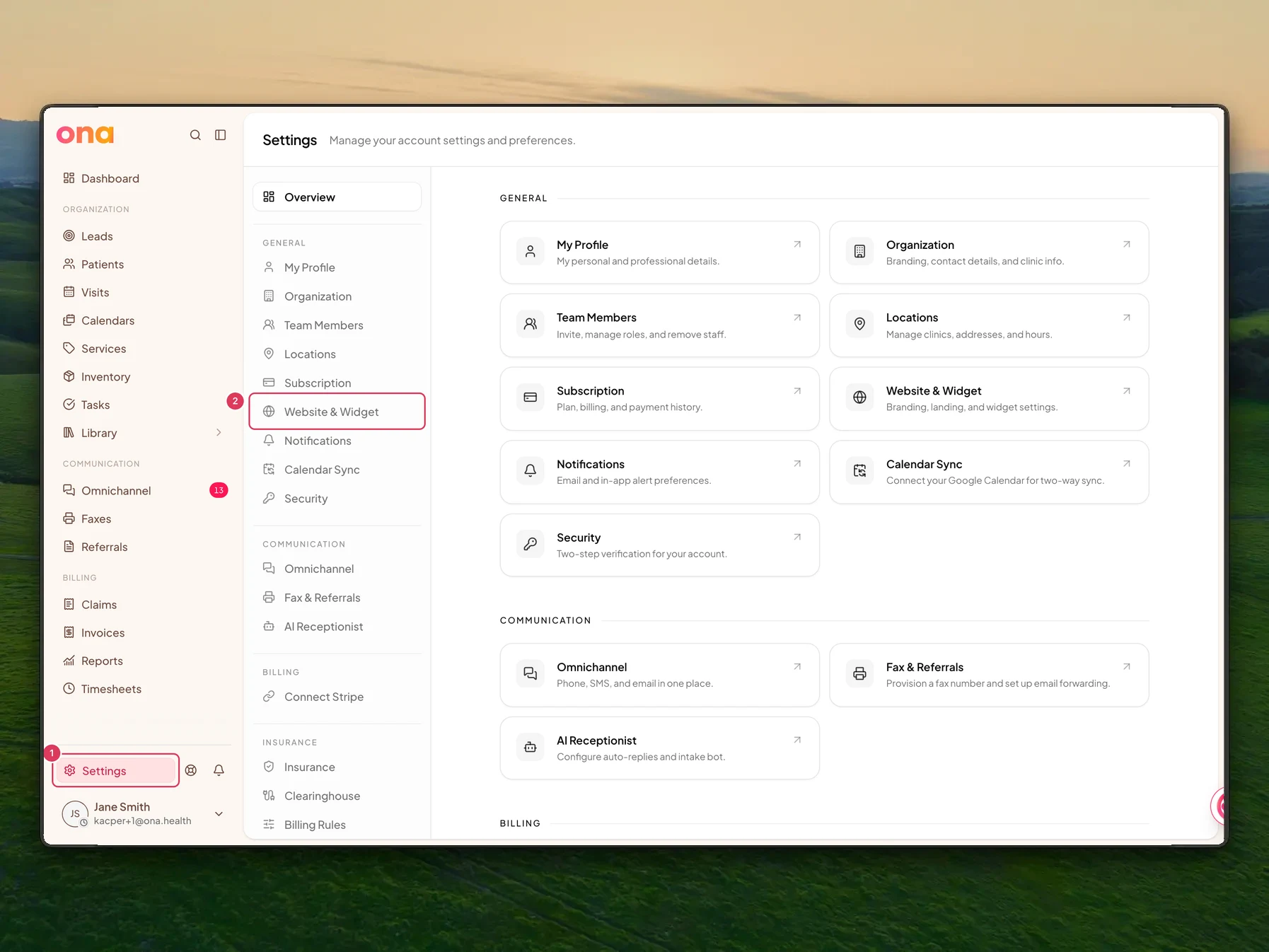Viewport: 1269px width, 952px height.
Task: Open Leads in main sidebar
Action: [x=144, y=236]
